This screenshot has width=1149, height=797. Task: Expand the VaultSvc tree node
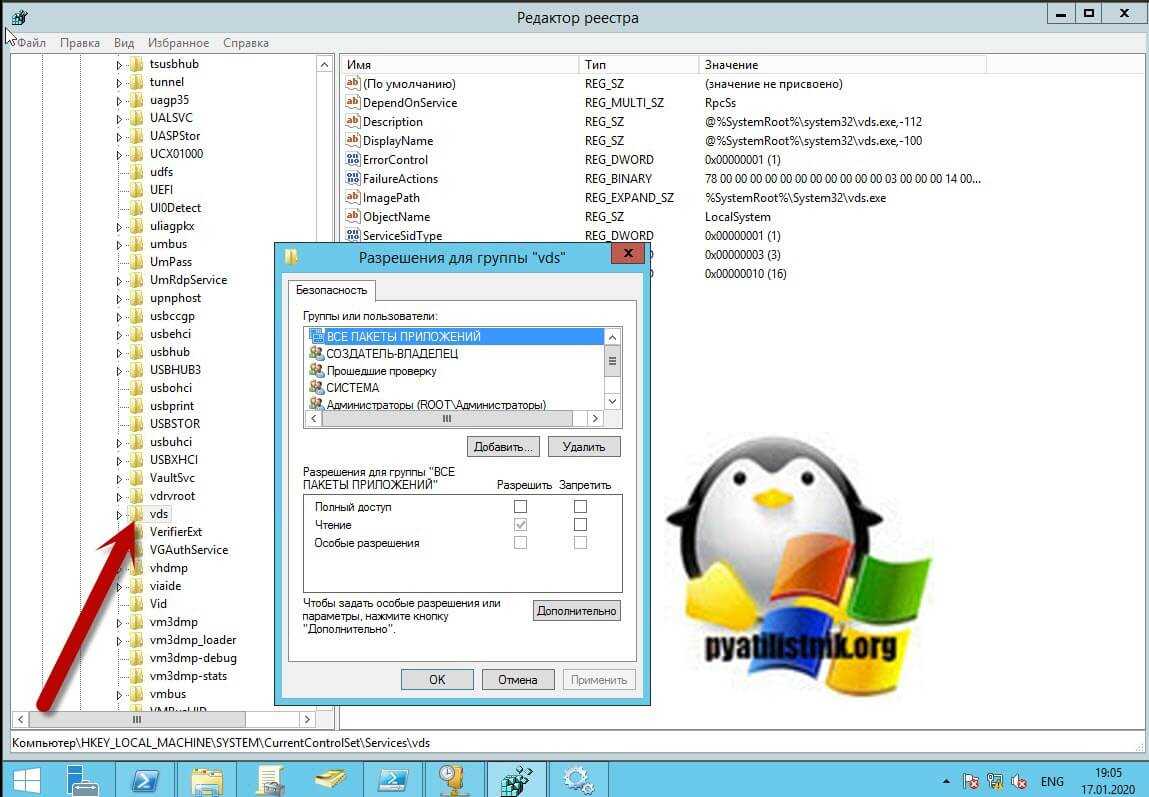119,478
